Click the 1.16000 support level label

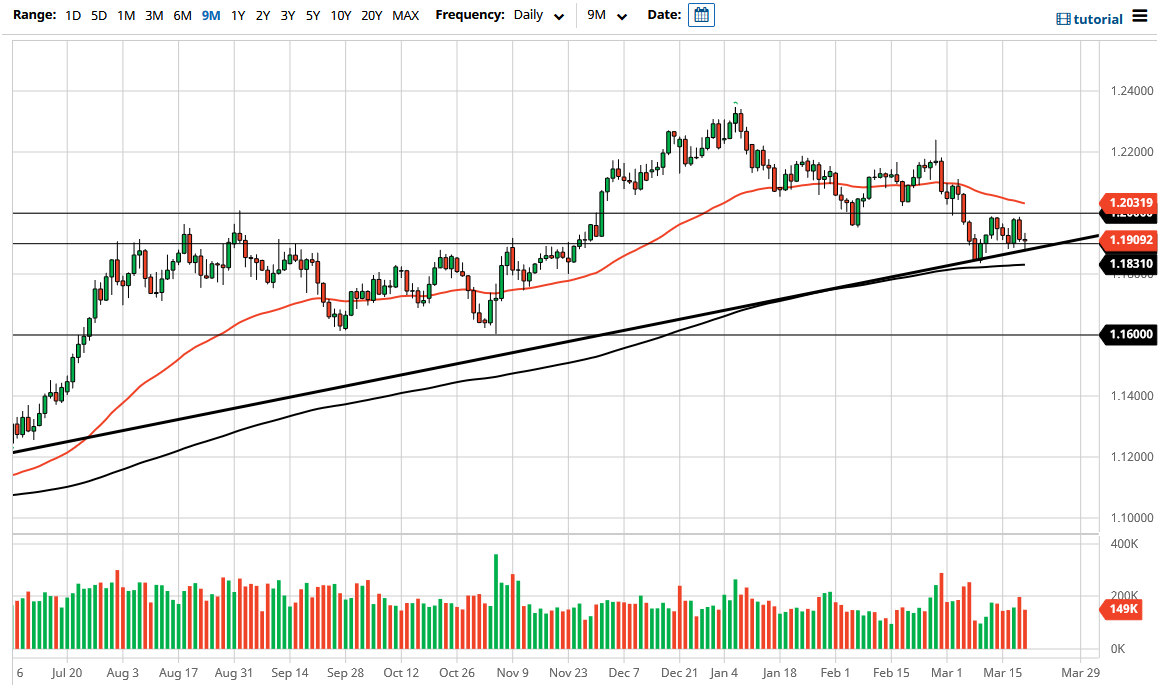(x=1128, y=334)
